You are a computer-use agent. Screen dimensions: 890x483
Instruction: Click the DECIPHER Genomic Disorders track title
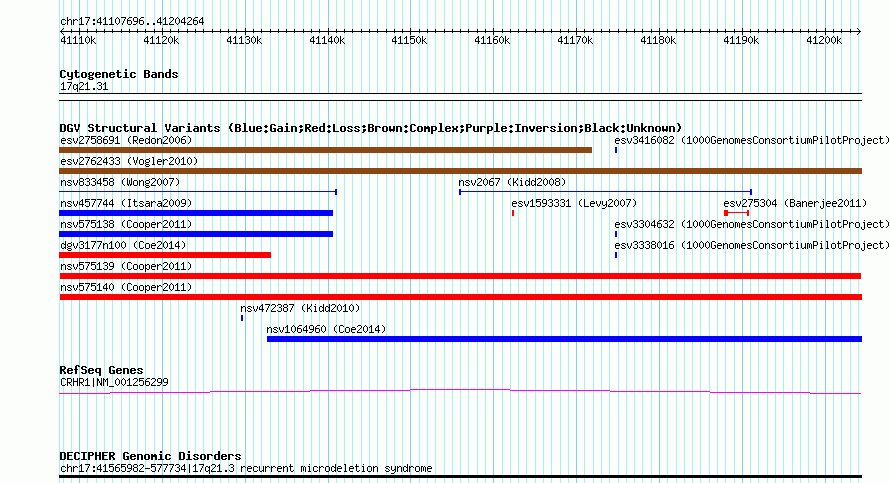(150, 456)
